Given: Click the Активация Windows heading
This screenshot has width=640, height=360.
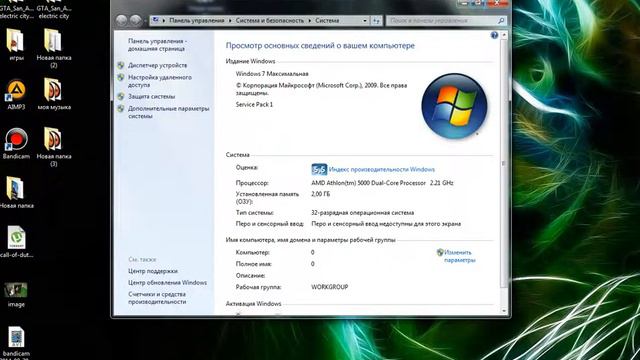Looking at the screenshot, I should point(253,304).
